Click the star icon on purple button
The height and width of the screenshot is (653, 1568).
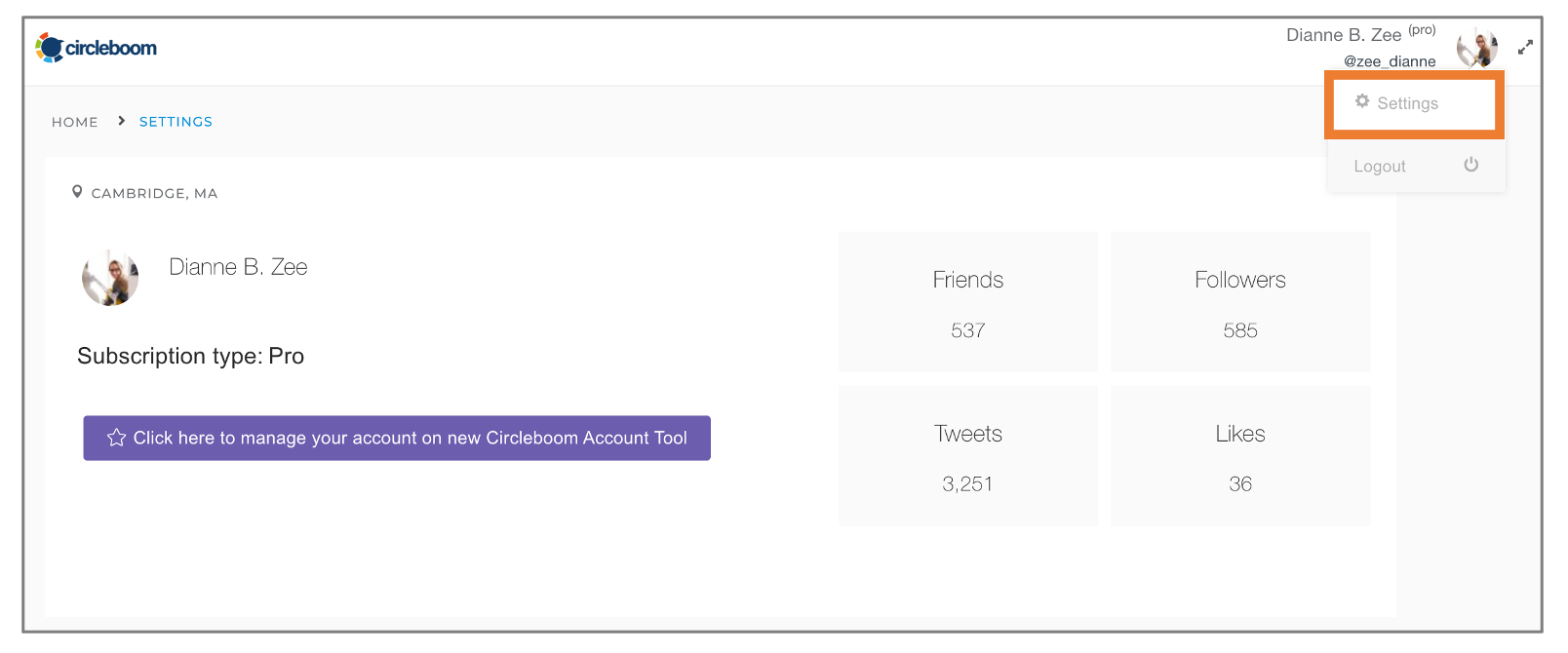coord(117,438)
